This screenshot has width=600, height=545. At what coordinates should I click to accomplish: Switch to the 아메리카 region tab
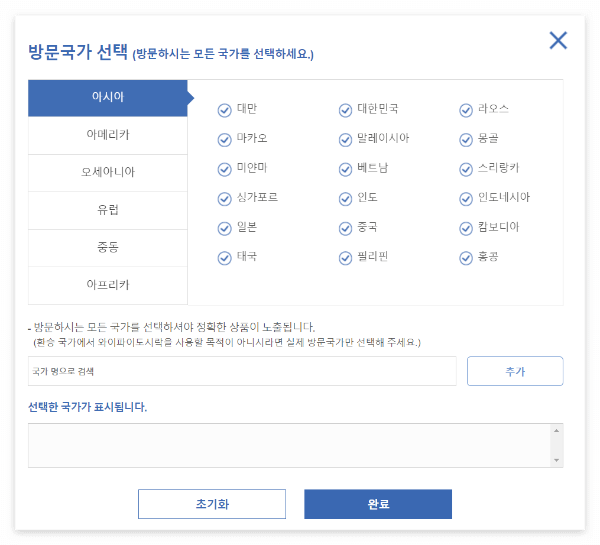pyautogui.click(x=108, y=135)
